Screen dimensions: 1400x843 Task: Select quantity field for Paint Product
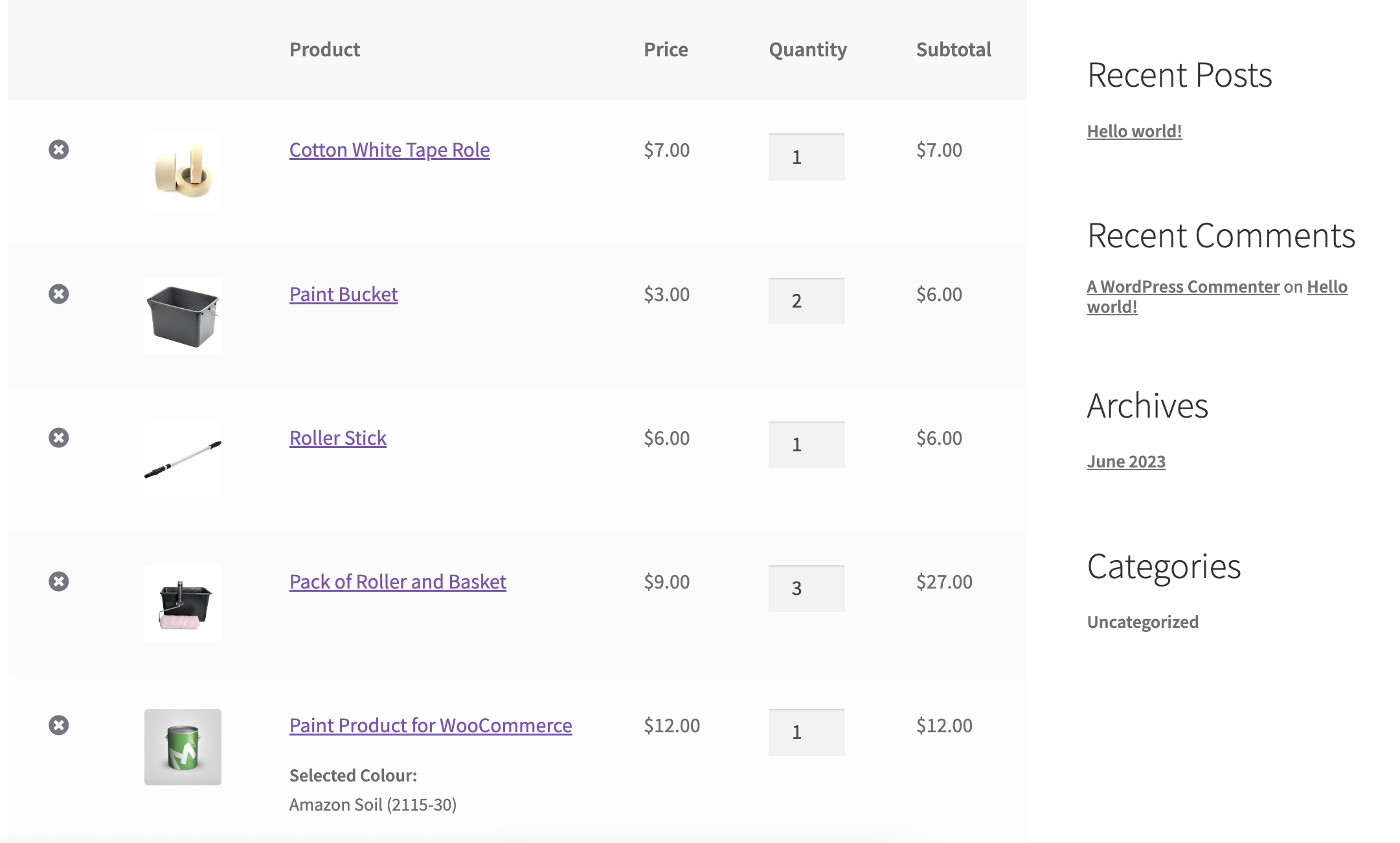tap(806, 732)
